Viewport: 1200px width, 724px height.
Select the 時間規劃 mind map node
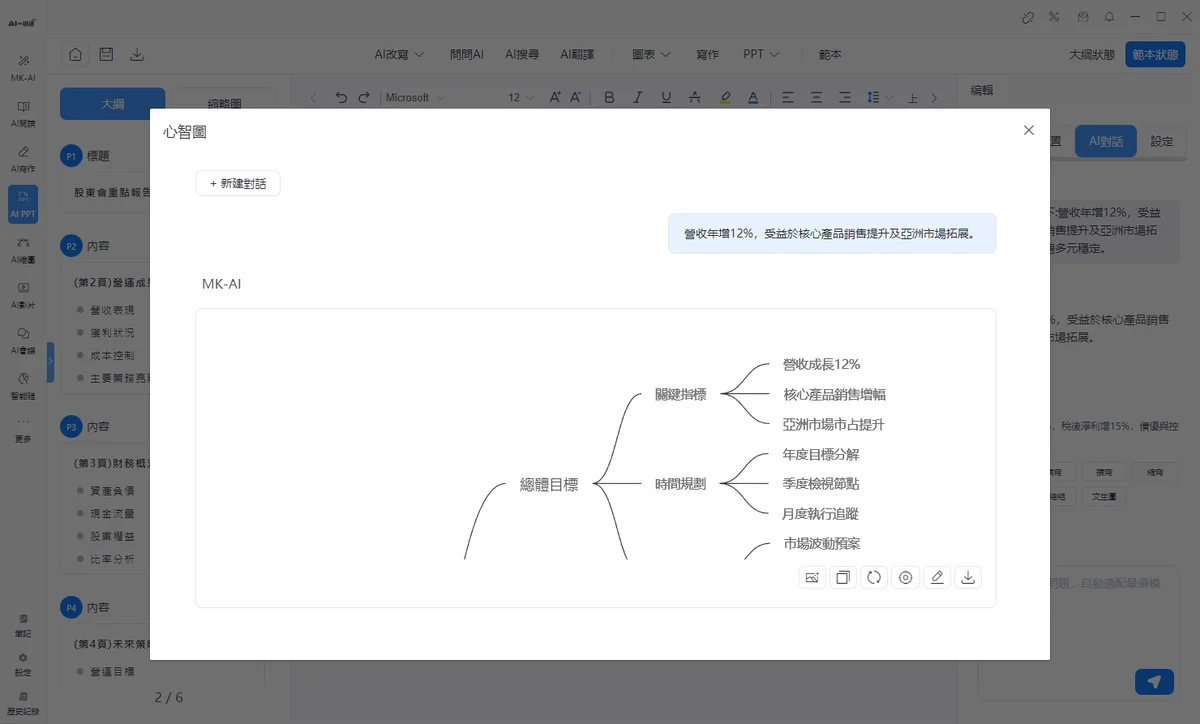pos(680,484)
